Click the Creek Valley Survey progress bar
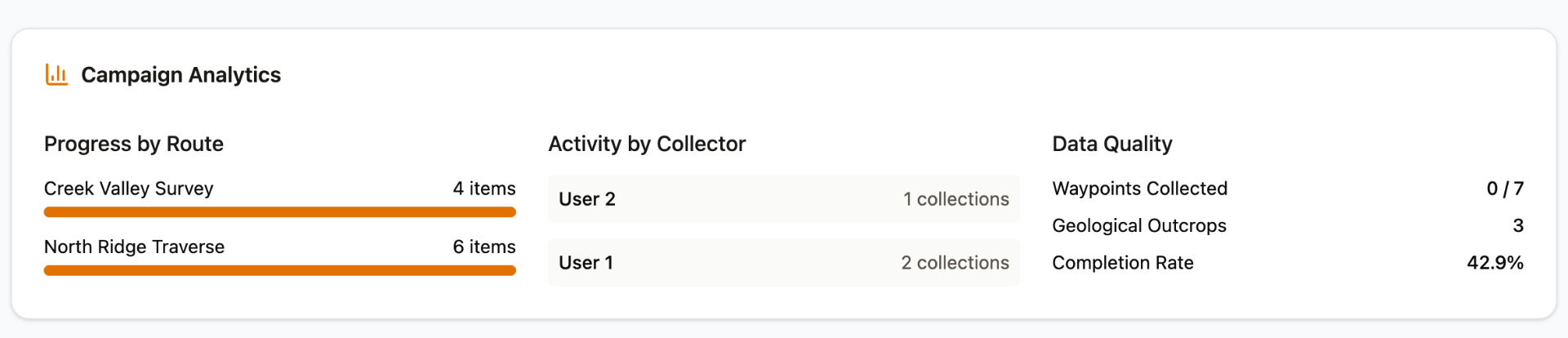This screenshot has width=1568, height=338. click(x=279, y=212)
